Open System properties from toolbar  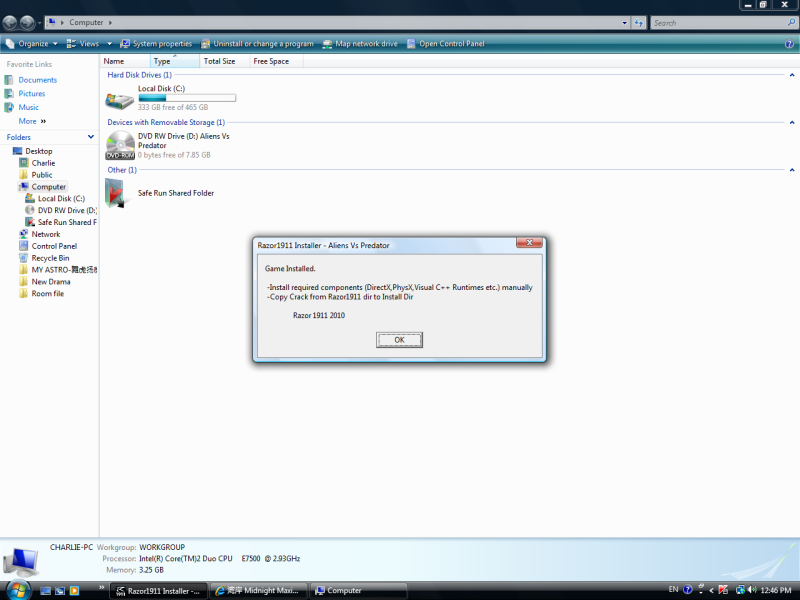pyautogui.click(x=156, y=44)
